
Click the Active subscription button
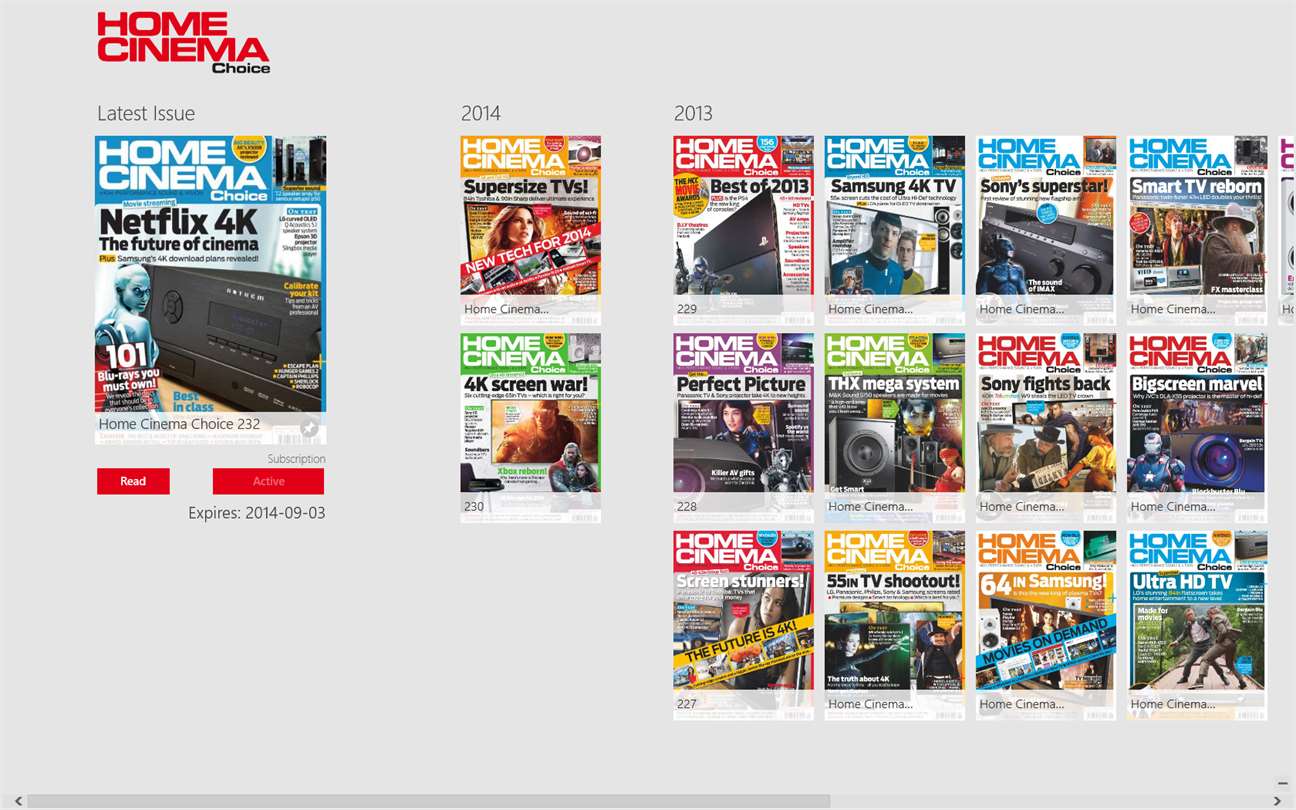pyautogui.click(x=268, y=481)
